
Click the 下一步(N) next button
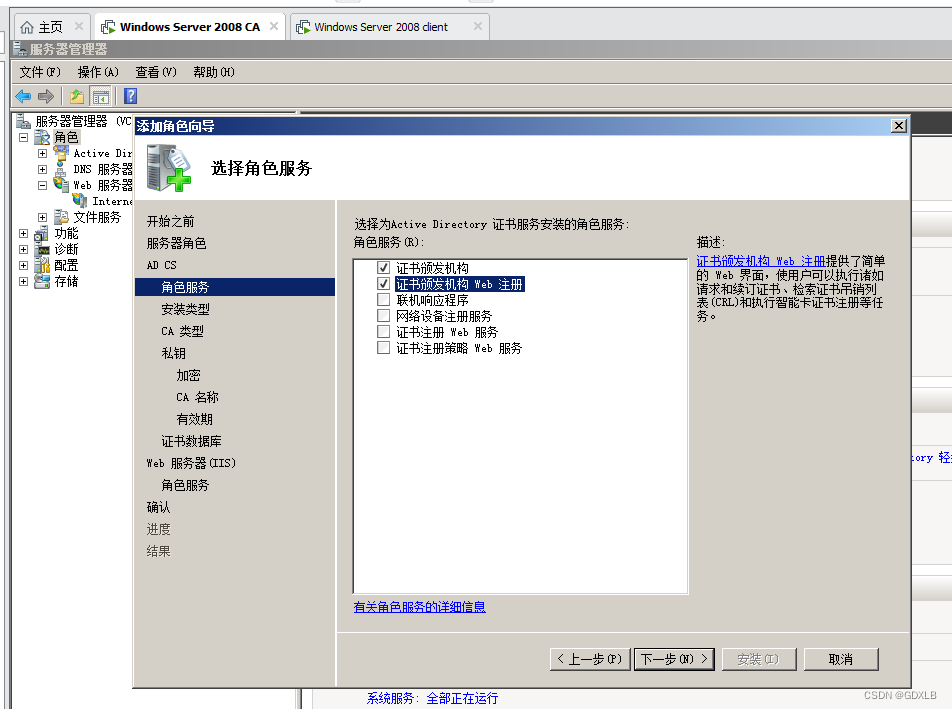674,659
